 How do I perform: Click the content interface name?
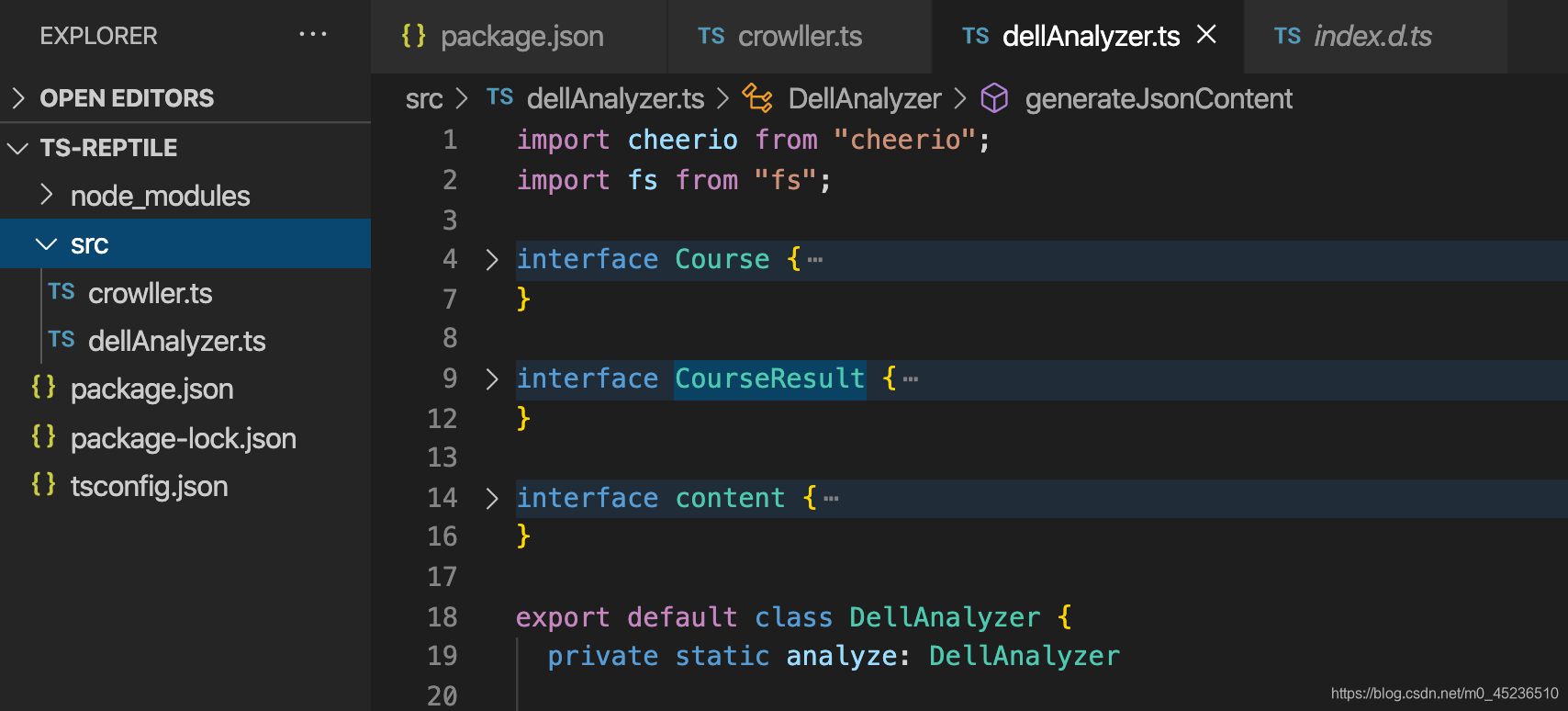point(730,498)
